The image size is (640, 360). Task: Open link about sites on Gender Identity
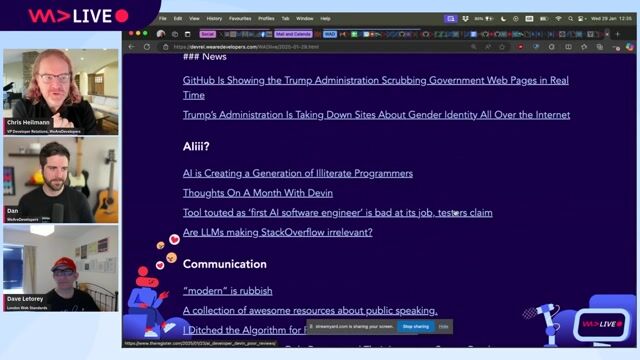pyautogui.click(x=376, y=115)
